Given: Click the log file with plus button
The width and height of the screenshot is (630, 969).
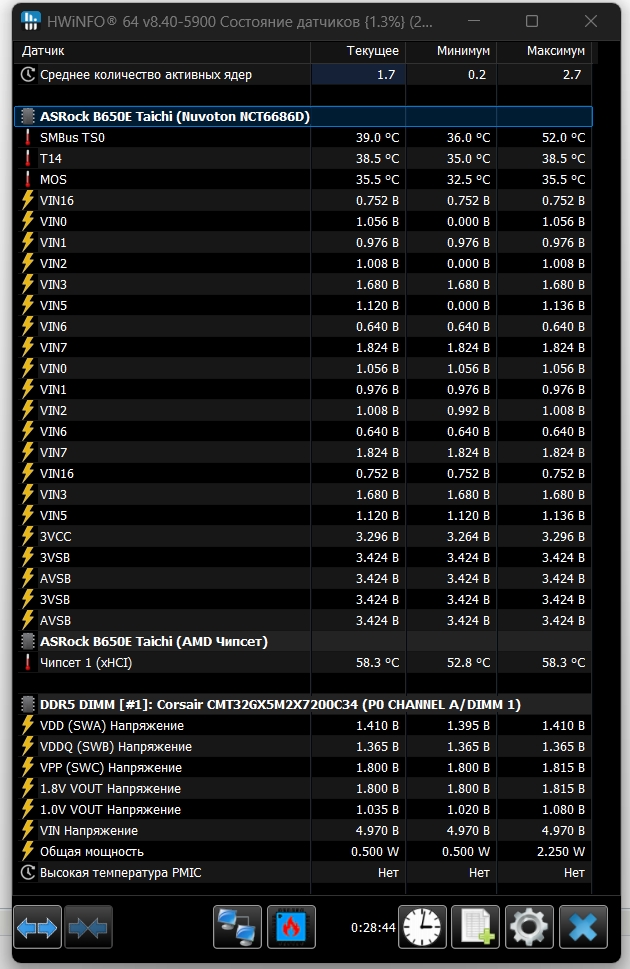Looking at the screenshot, I should (475, 926).
